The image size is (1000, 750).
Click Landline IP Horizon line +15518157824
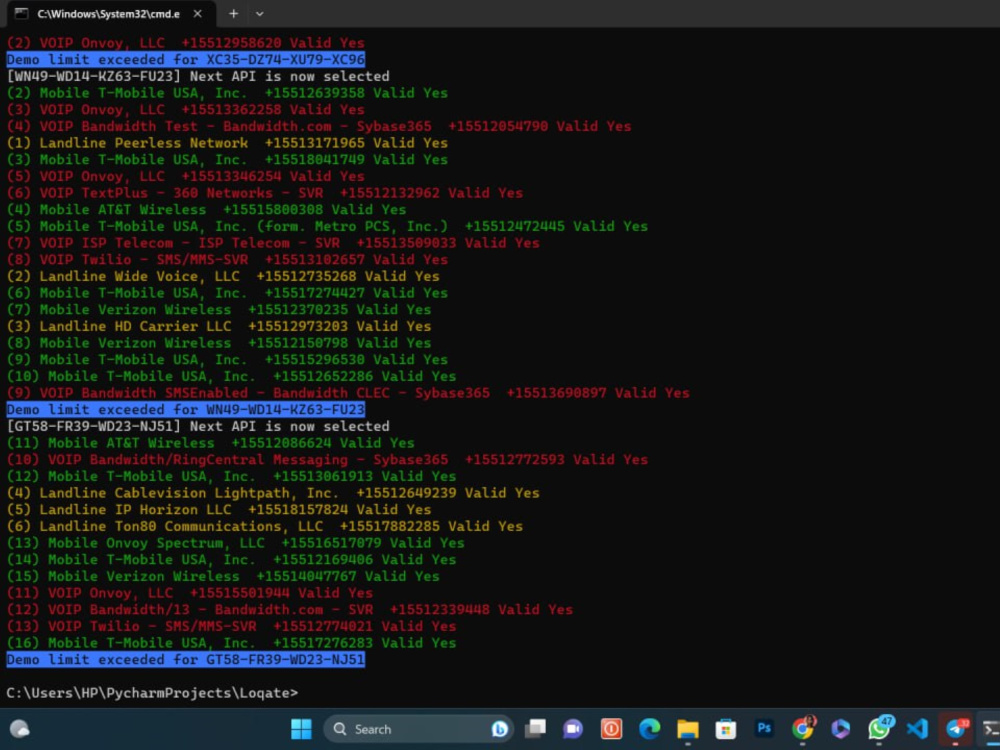(219, 510)
